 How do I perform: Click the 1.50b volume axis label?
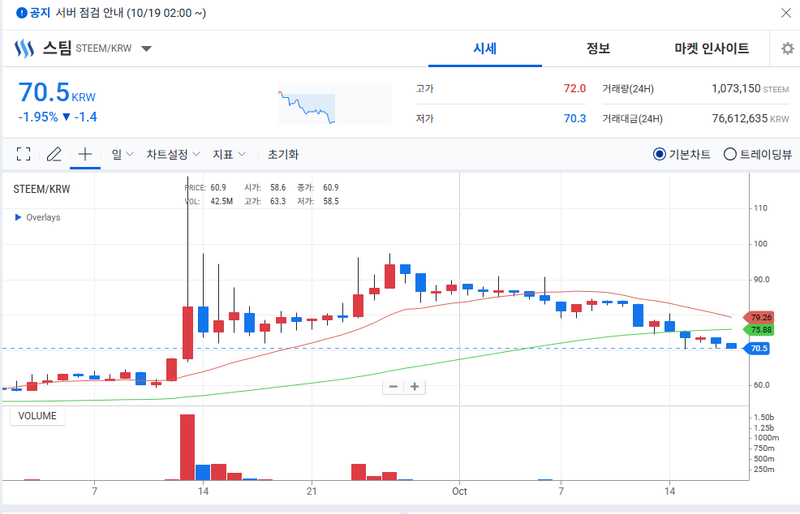pos(764,417)
